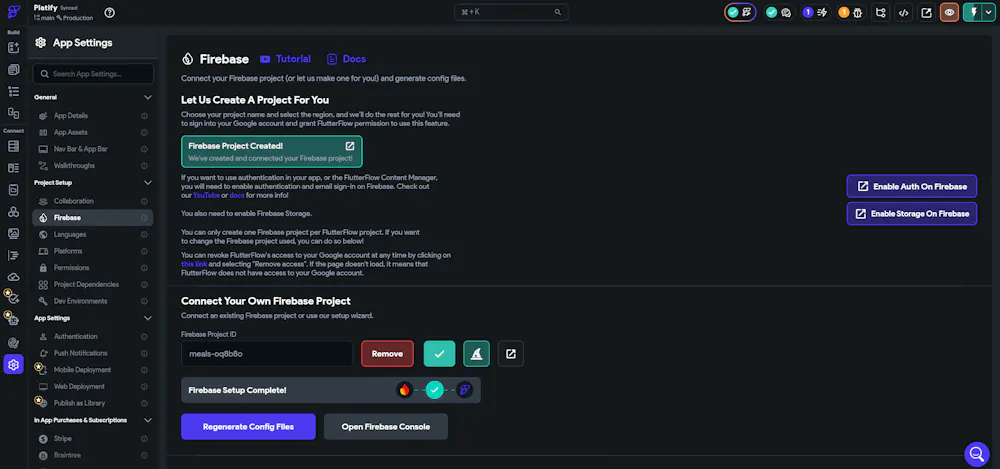The height and width of the screenshot is (469, 1000).
Task: Open the database icon under Connect
Action: point(13,146)
